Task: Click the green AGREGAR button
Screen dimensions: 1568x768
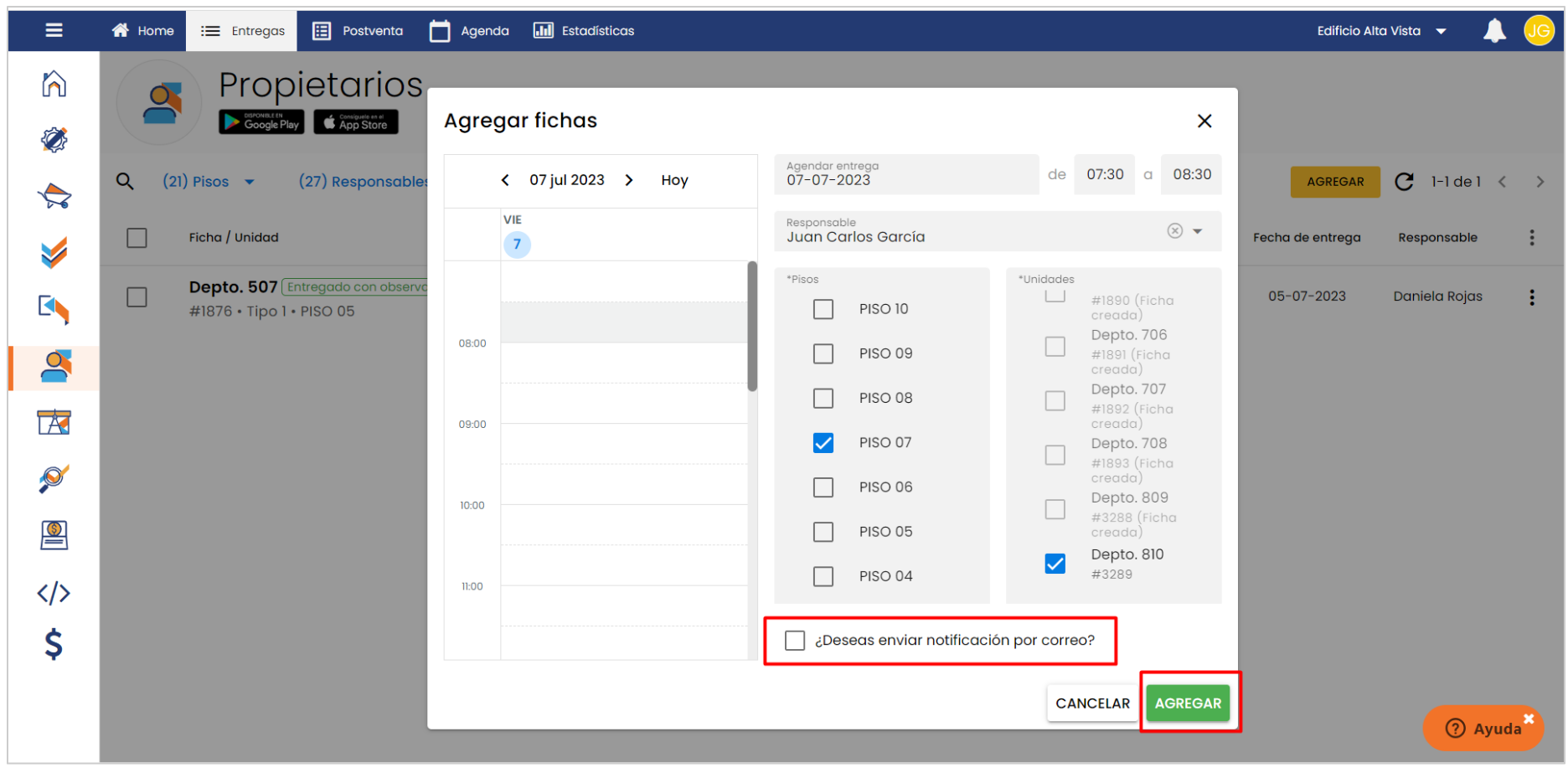Action: [1188, 704]
